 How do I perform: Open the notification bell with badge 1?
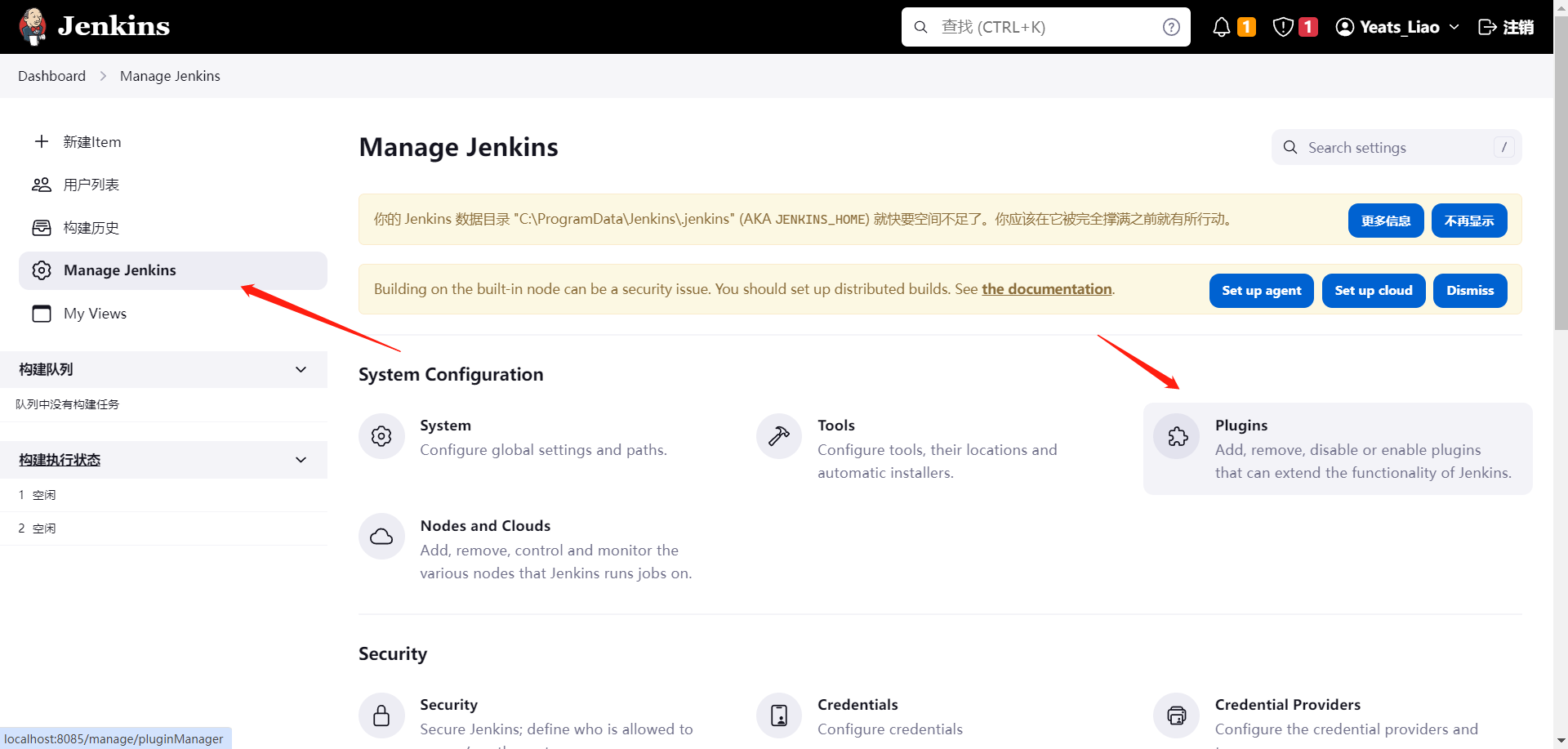click(1223, 26)
